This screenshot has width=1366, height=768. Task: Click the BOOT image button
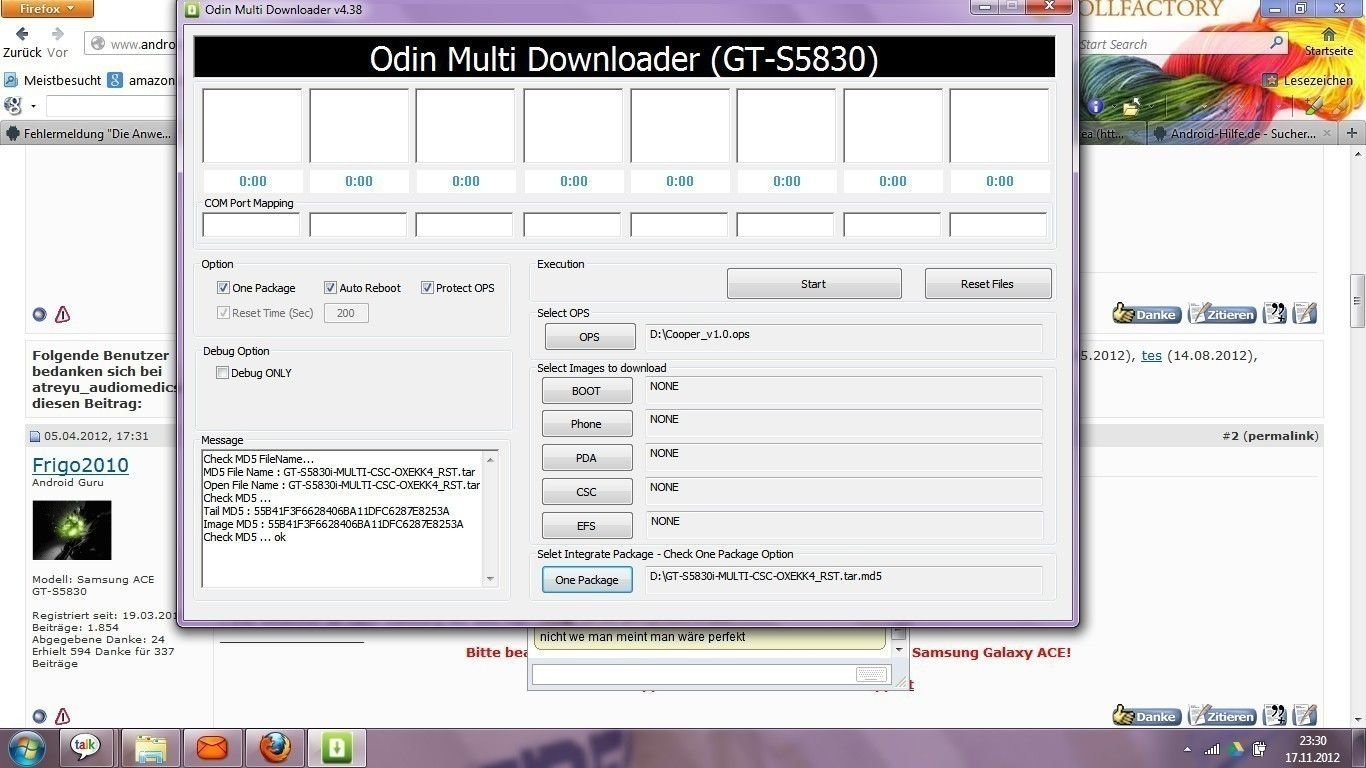coord(587,391)
